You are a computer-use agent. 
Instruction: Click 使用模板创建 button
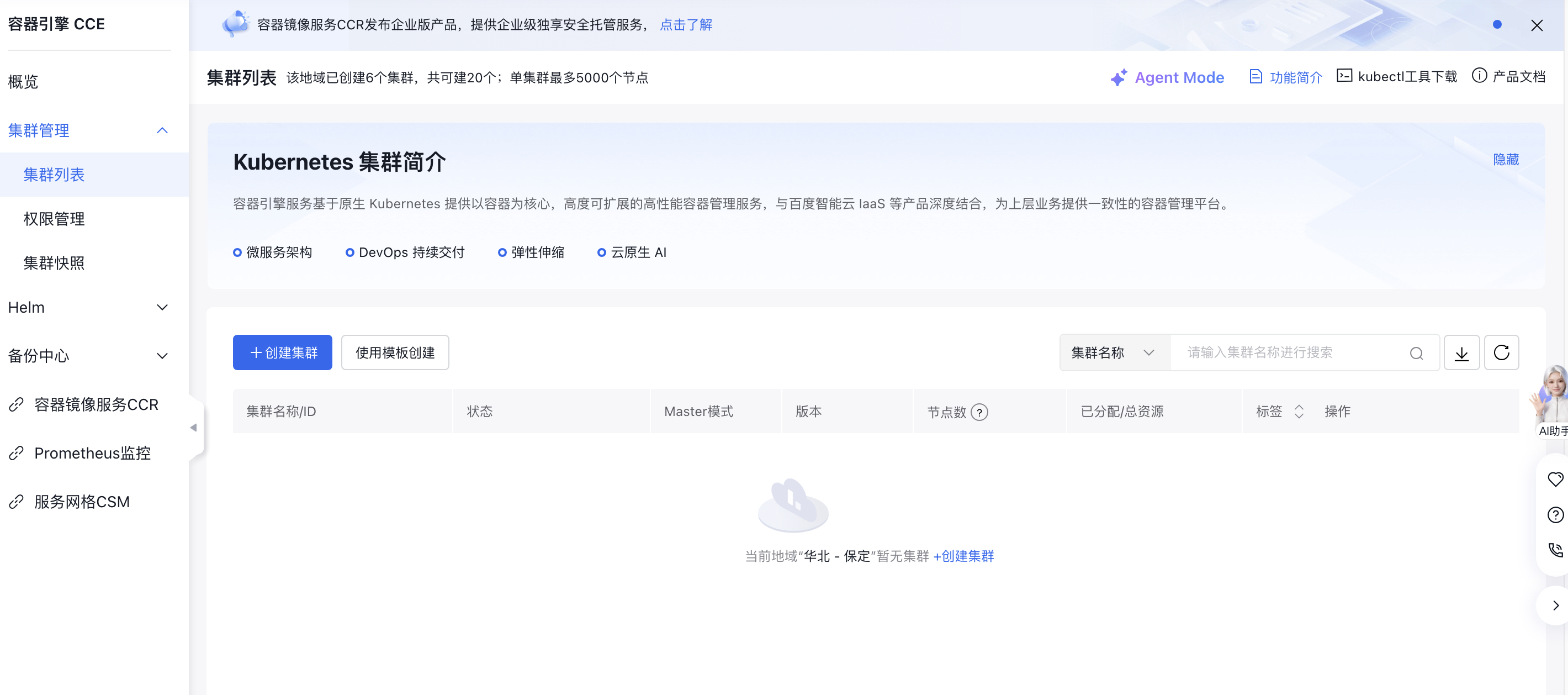[395, 352]
